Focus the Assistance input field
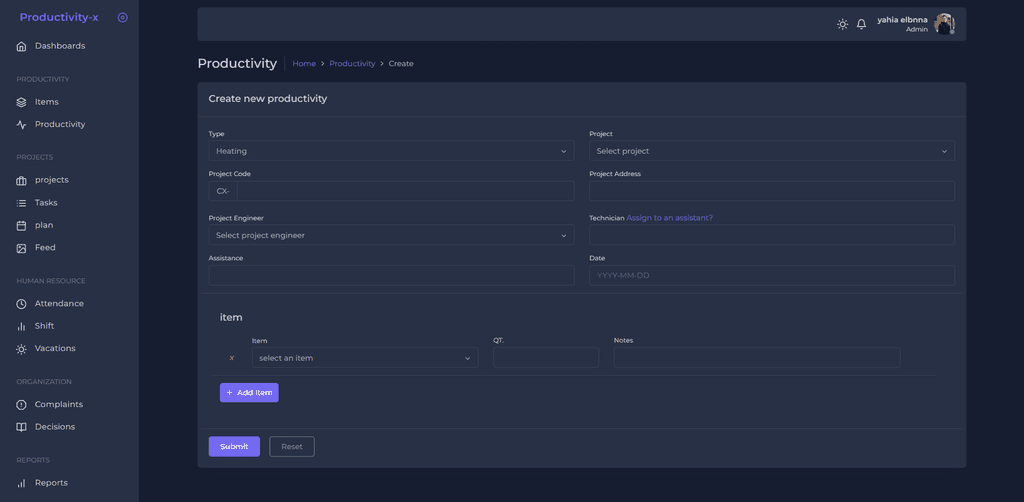This screenshot has height=502, width=1024. [x=391, y=275]
